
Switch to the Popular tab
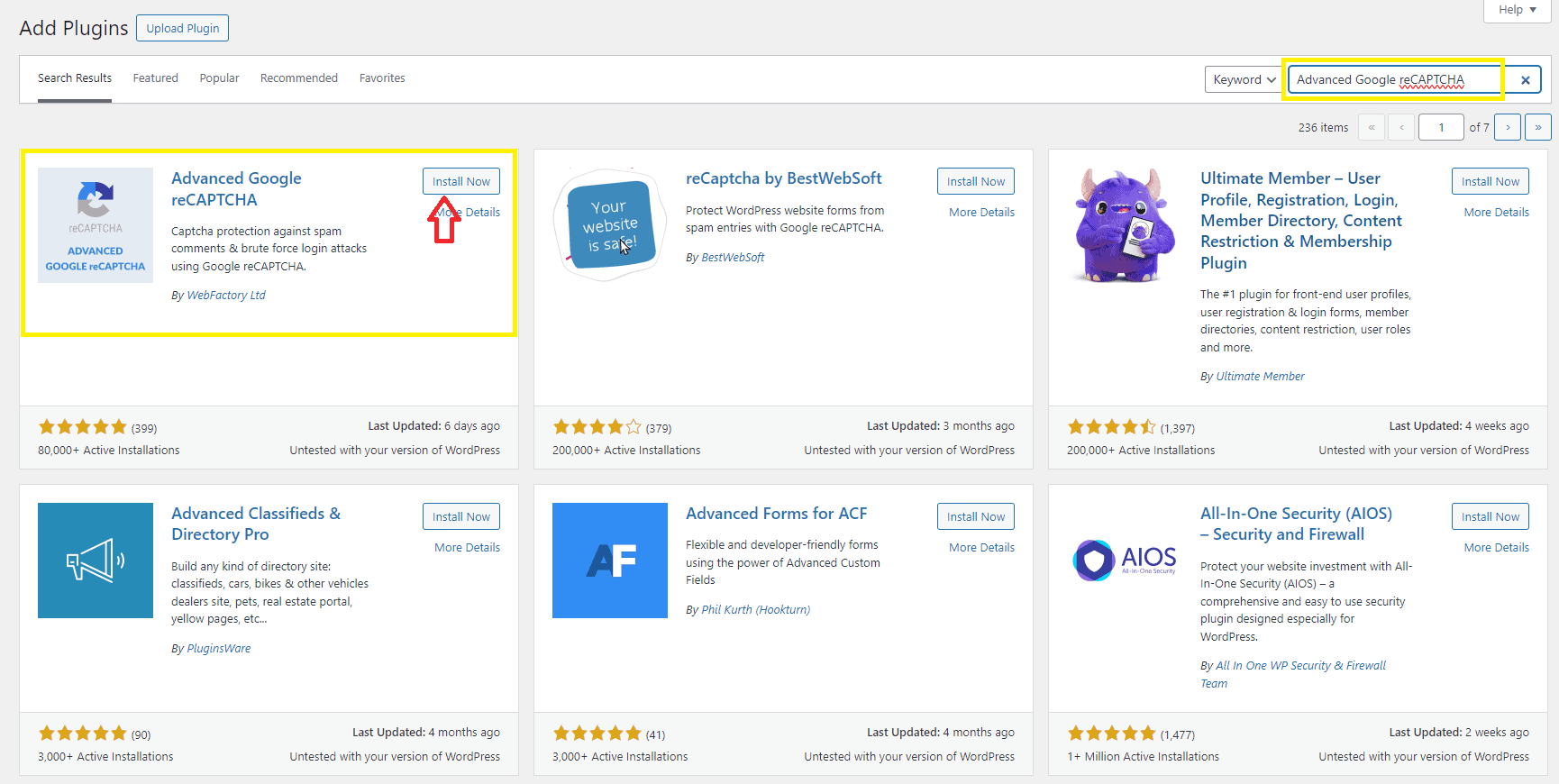pos(219,78)
